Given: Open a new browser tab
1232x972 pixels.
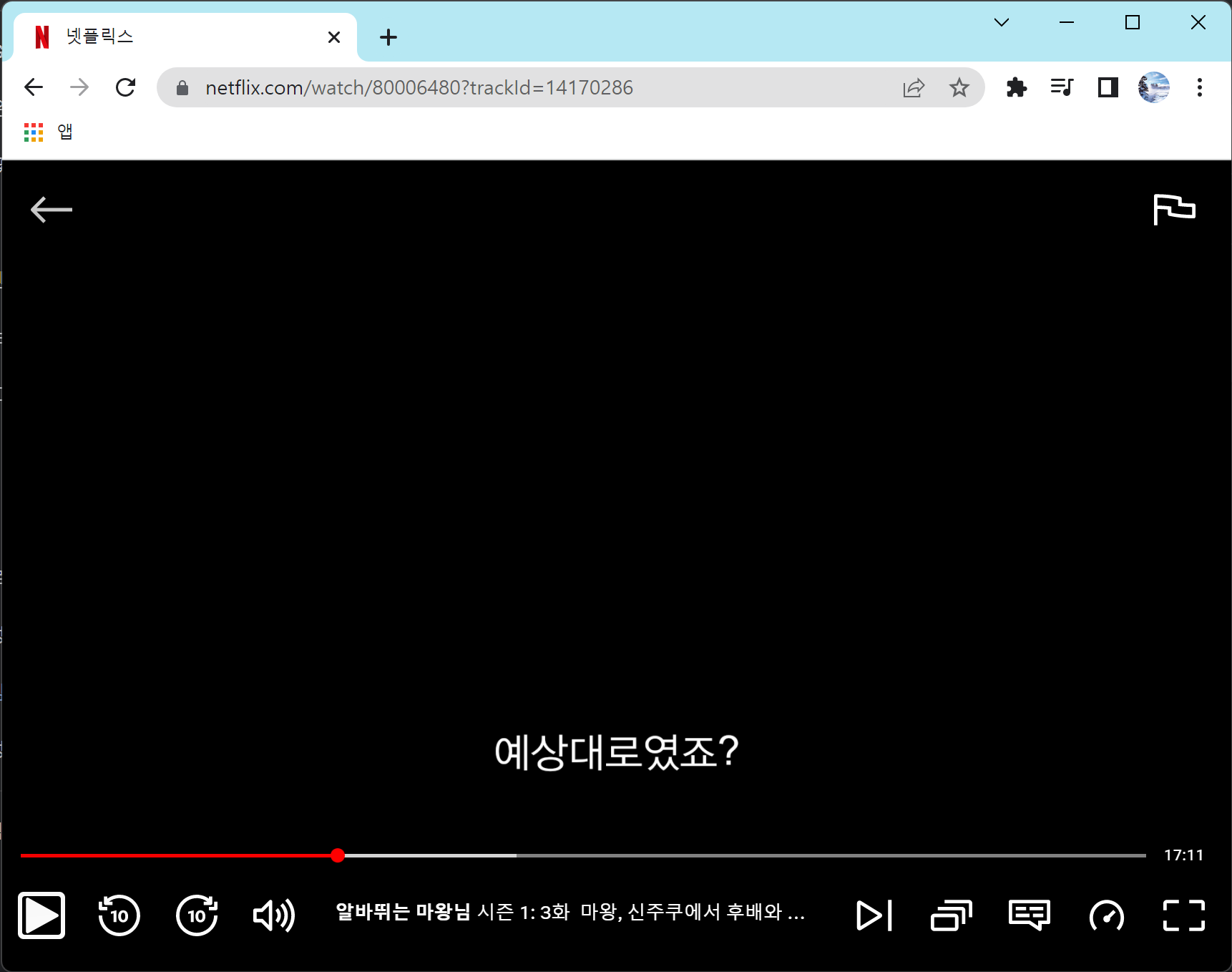Looking at the screenshot, I should click(x=388, y=37).
